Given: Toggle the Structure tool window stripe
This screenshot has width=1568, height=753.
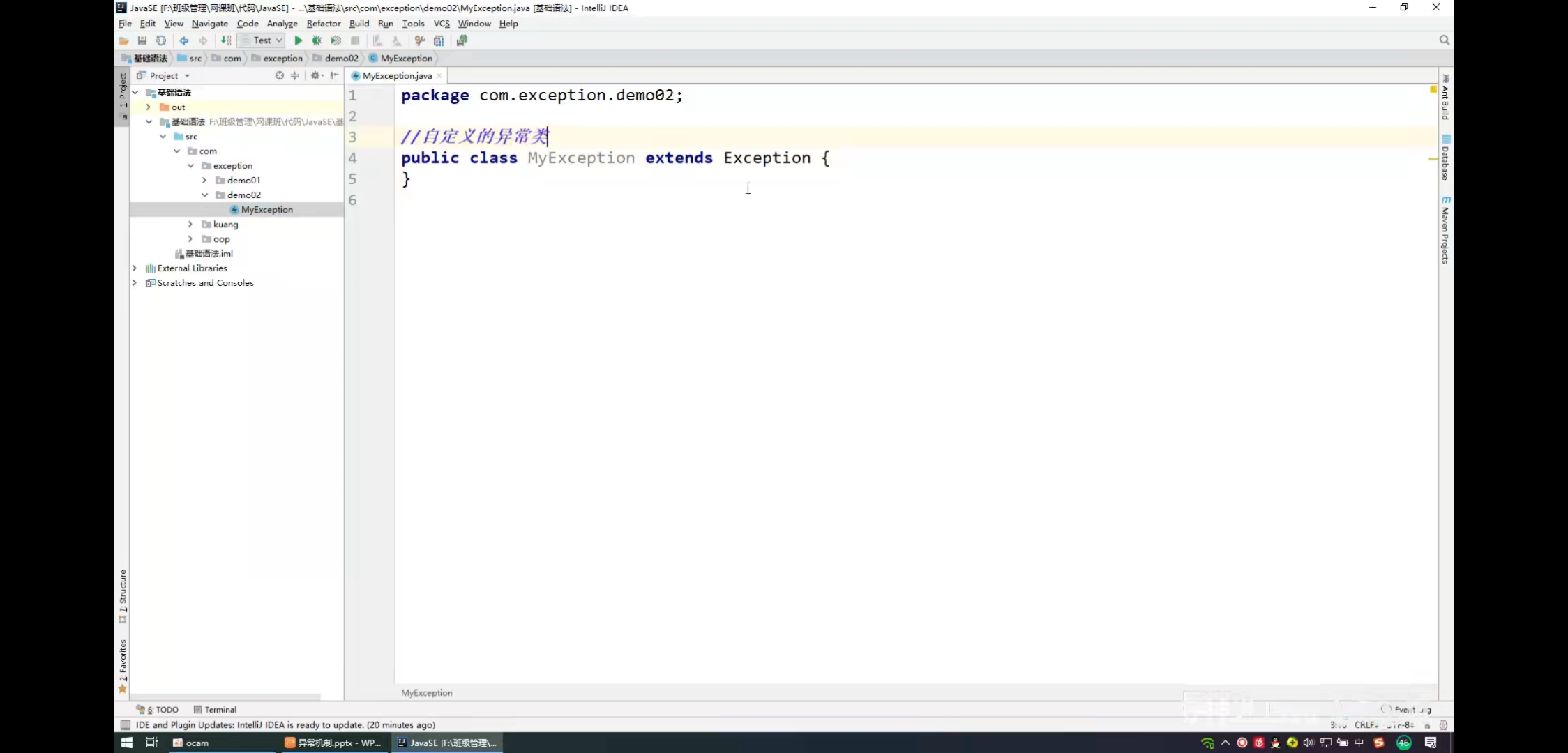Looking at the screenshot, I should [123, 591].
